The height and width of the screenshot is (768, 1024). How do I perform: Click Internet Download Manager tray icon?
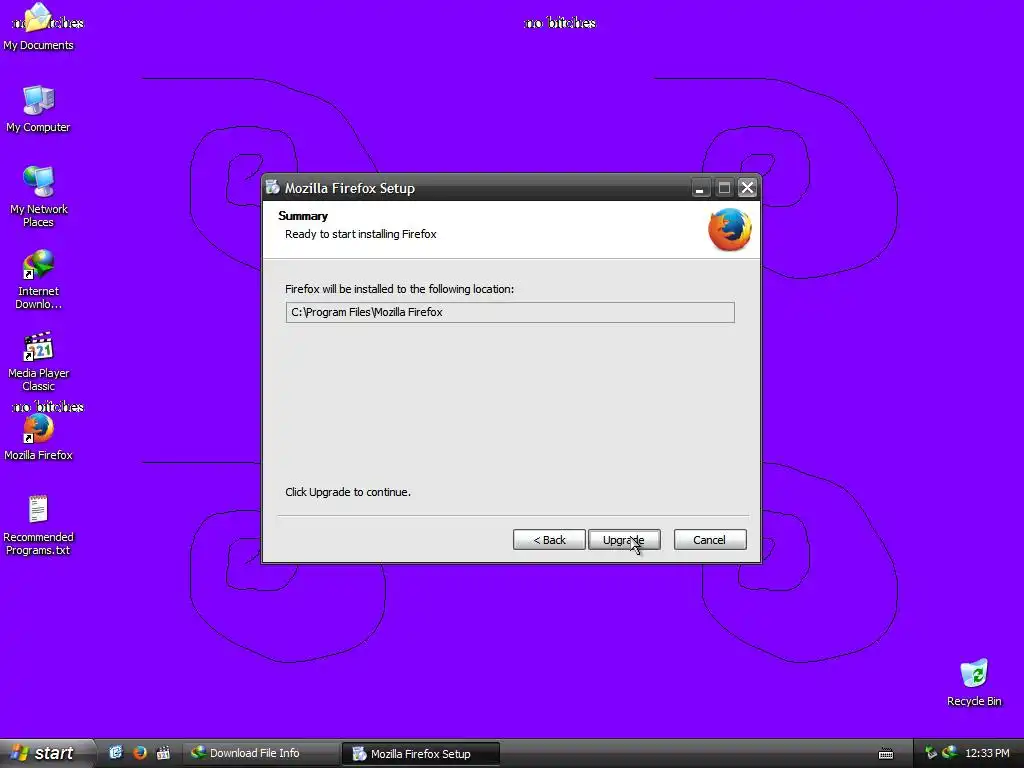[950, 753]
